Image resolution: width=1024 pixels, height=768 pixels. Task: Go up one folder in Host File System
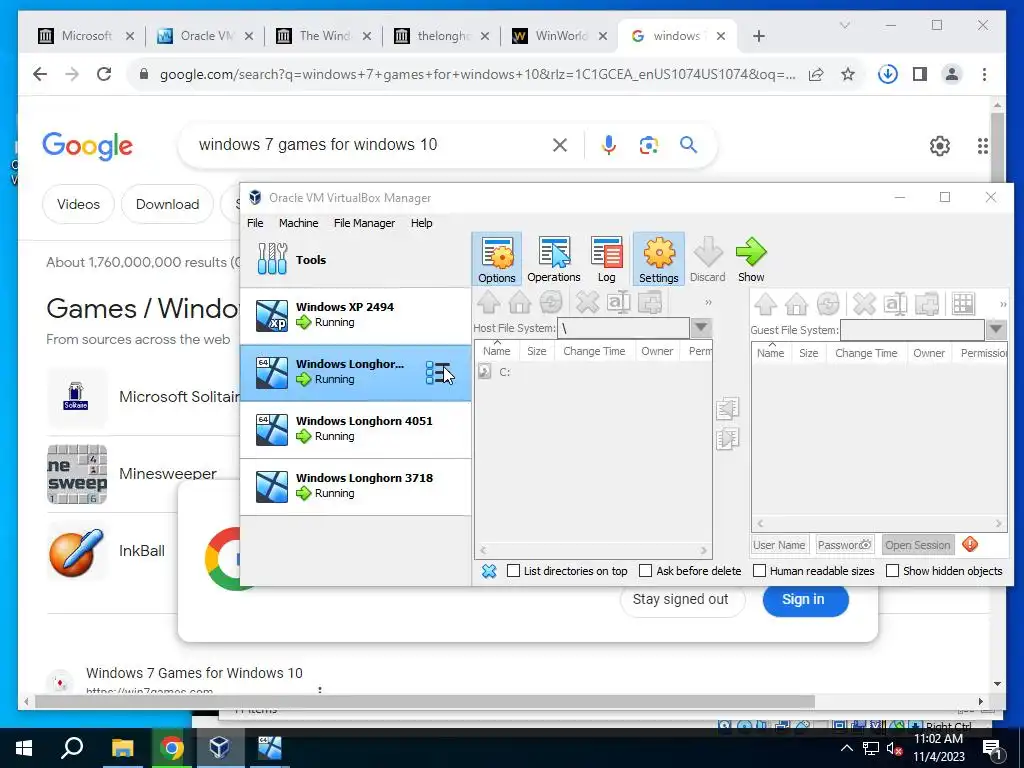point(488,302)
